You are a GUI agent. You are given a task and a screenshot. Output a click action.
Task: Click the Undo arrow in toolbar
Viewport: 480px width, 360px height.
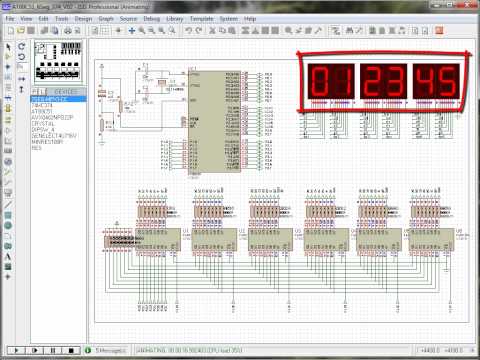click(189, 31)
